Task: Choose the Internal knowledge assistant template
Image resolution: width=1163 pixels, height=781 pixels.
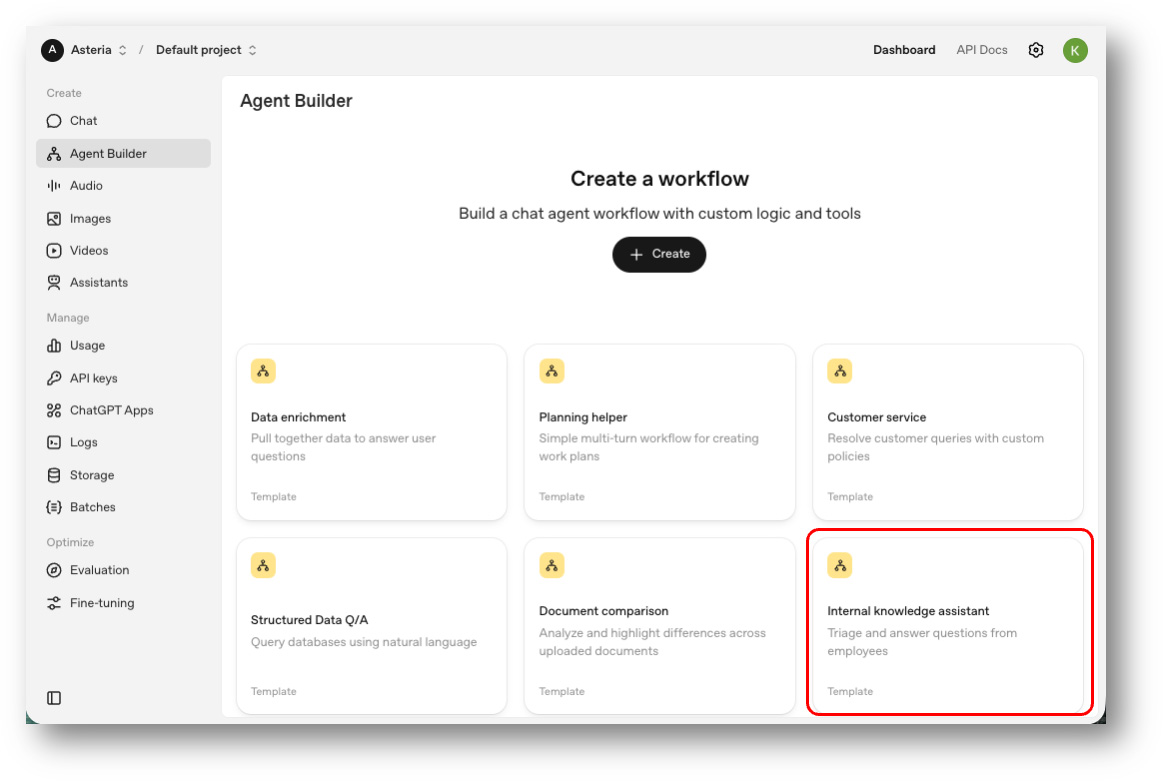Action: pos(947,625)
